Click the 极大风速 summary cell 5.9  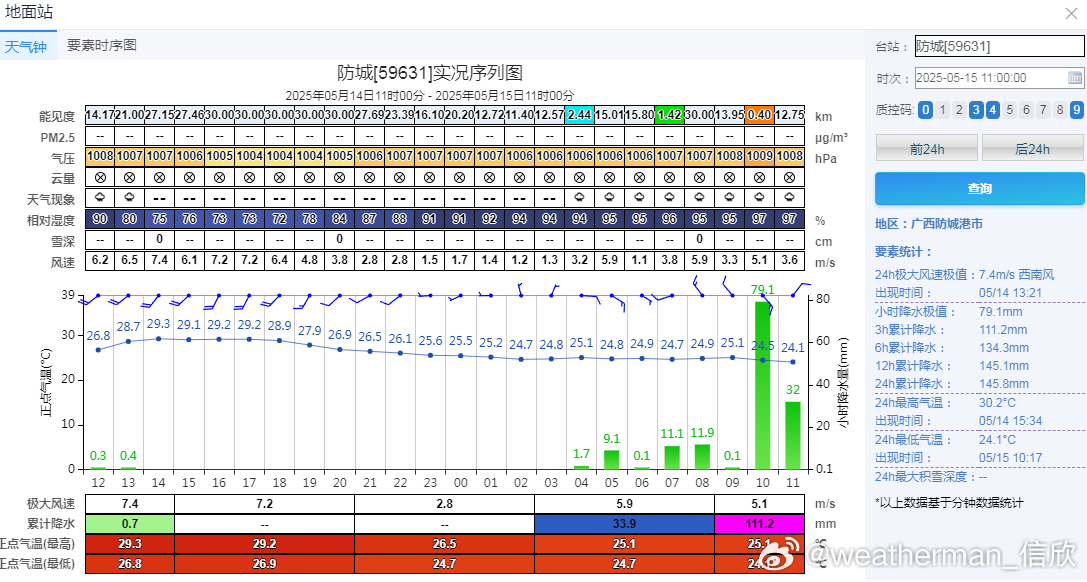[625, 504]
